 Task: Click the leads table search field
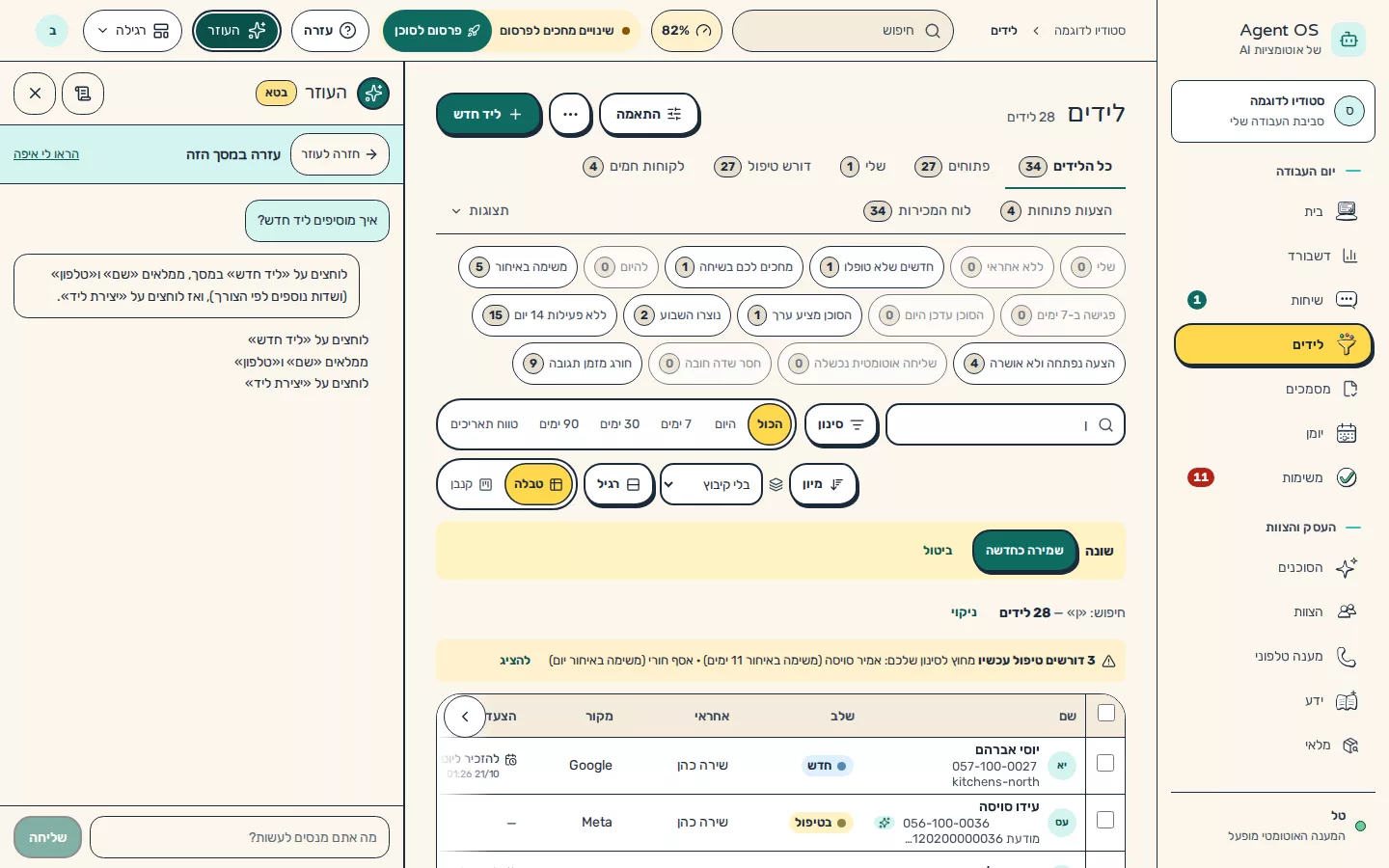[x=1005, y=424]
